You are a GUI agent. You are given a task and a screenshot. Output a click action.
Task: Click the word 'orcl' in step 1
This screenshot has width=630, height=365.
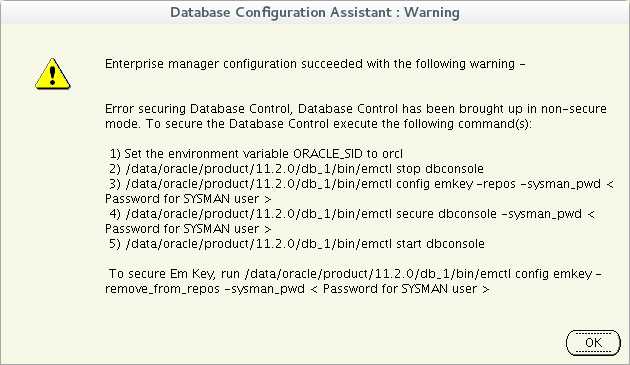tap(392, 154)
